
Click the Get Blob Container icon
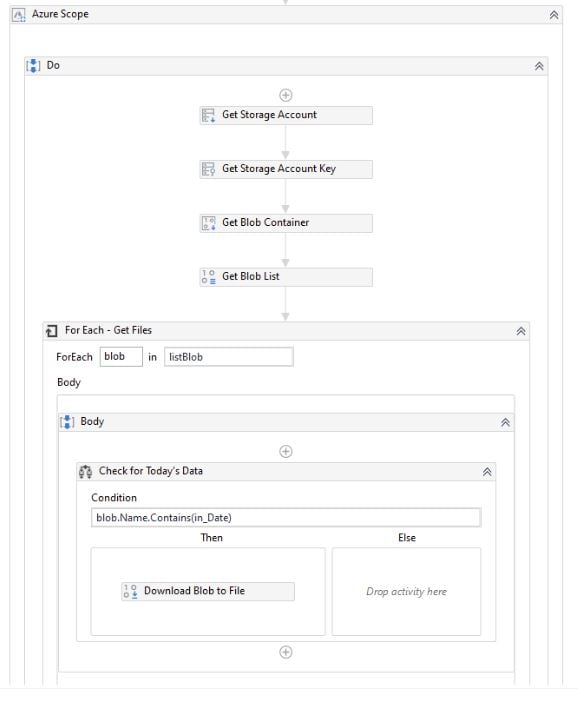(209, 223)
